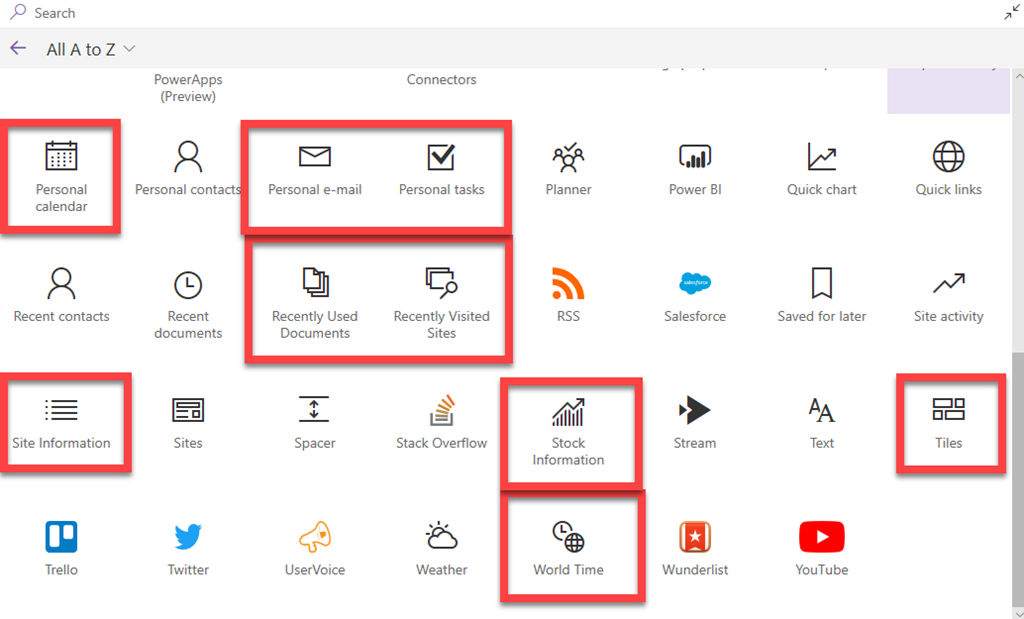This screenshot has height=619, width=1024.
Task: Select the Tiles web part
Action: (x=948, y=423)
